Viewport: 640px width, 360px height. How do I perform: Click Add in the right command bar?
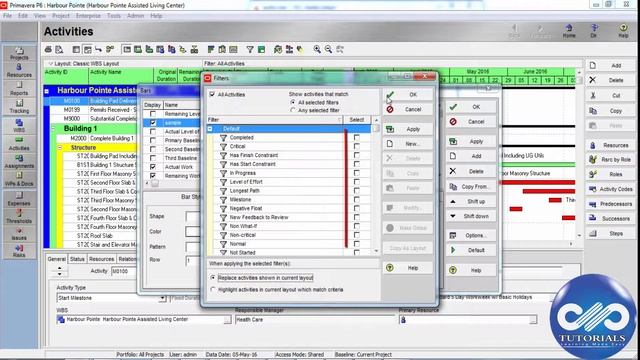click(610, 65)
